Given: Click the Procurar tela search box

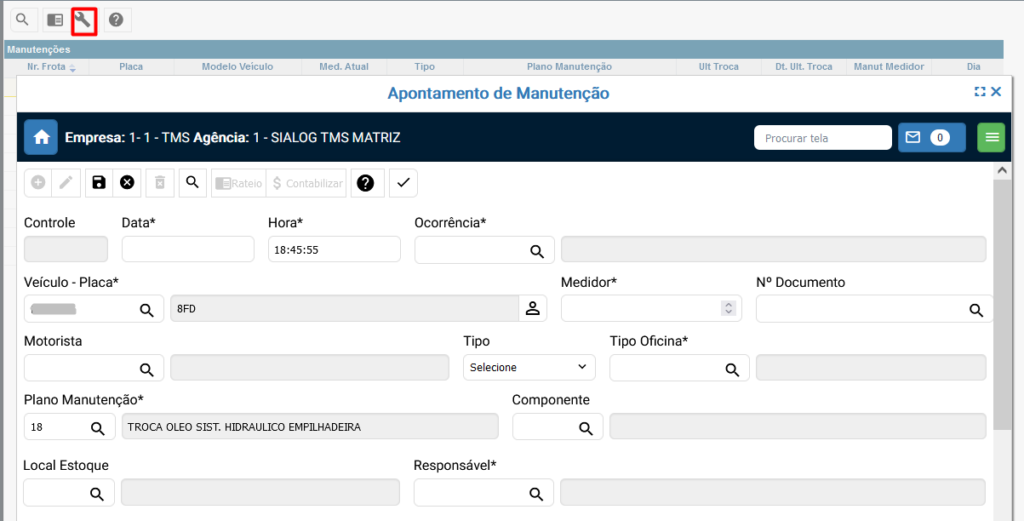Looking at the screenshot, I should point(822,138).
